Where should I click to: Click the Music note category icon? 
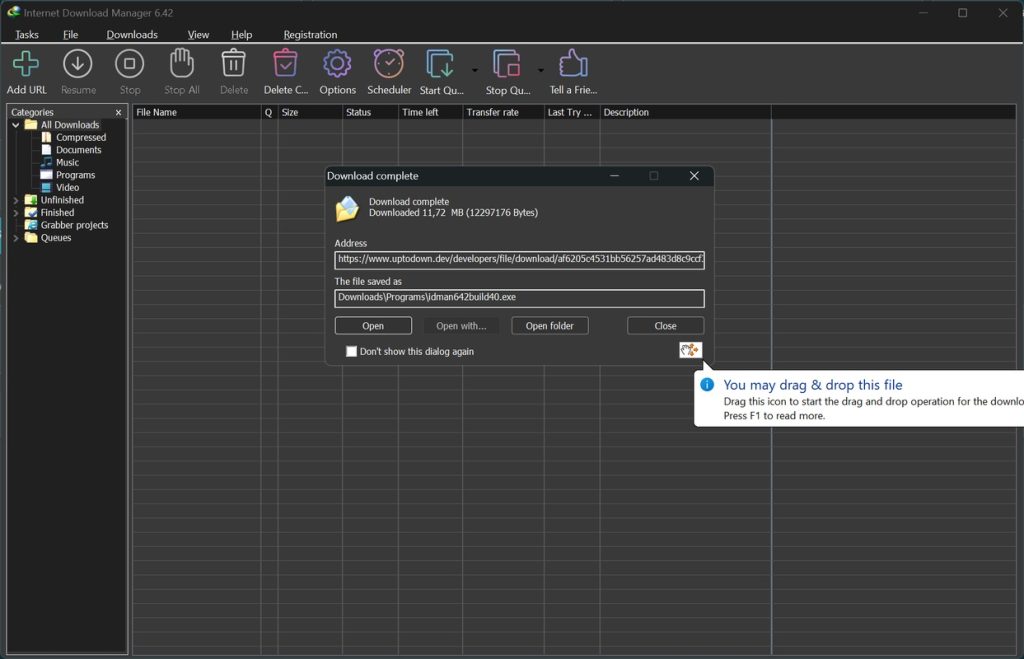point(46,162)
